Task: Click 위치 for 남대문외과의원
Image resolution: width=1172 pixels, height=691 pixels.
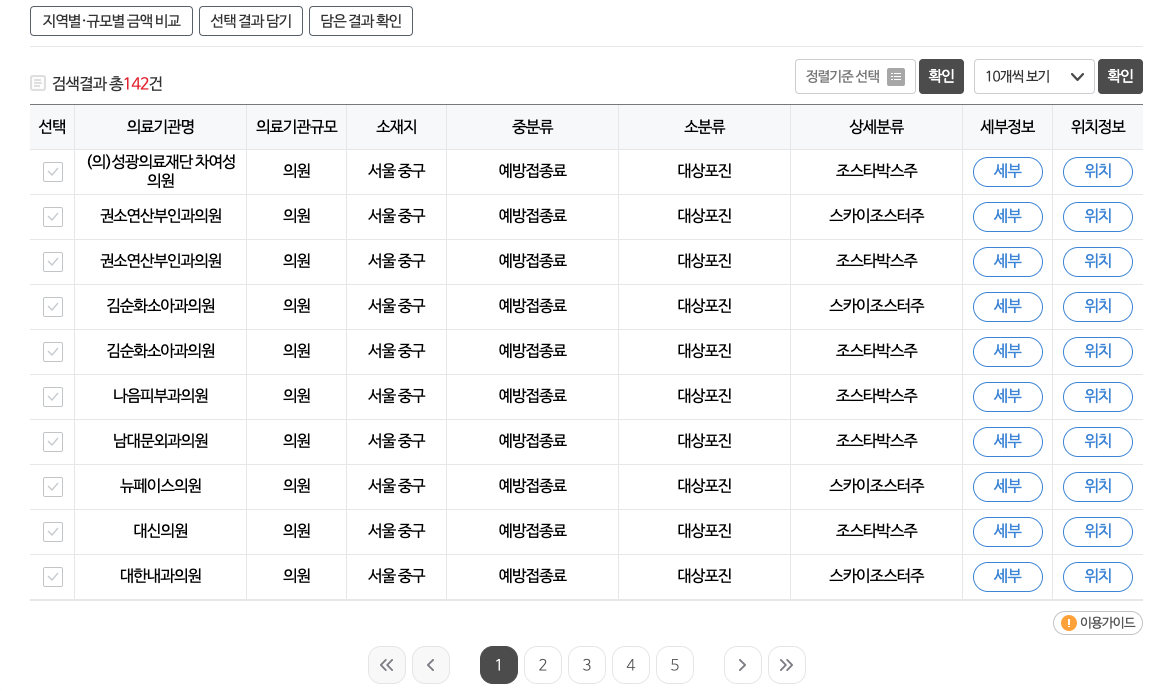Action: pos(1097,442)
